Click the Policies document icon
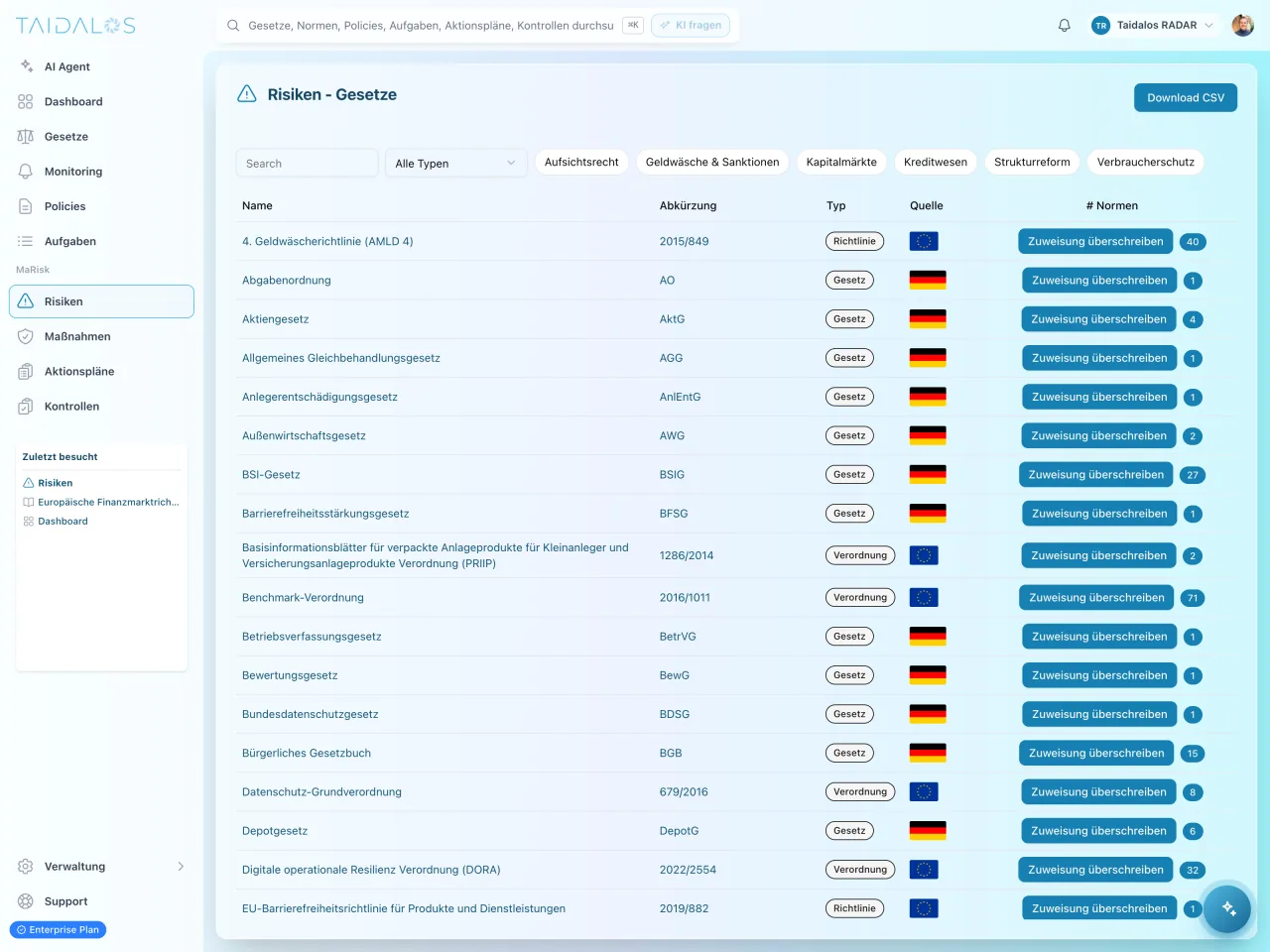The width and height of the screenshot is (1270, 952). coord(26,206)
